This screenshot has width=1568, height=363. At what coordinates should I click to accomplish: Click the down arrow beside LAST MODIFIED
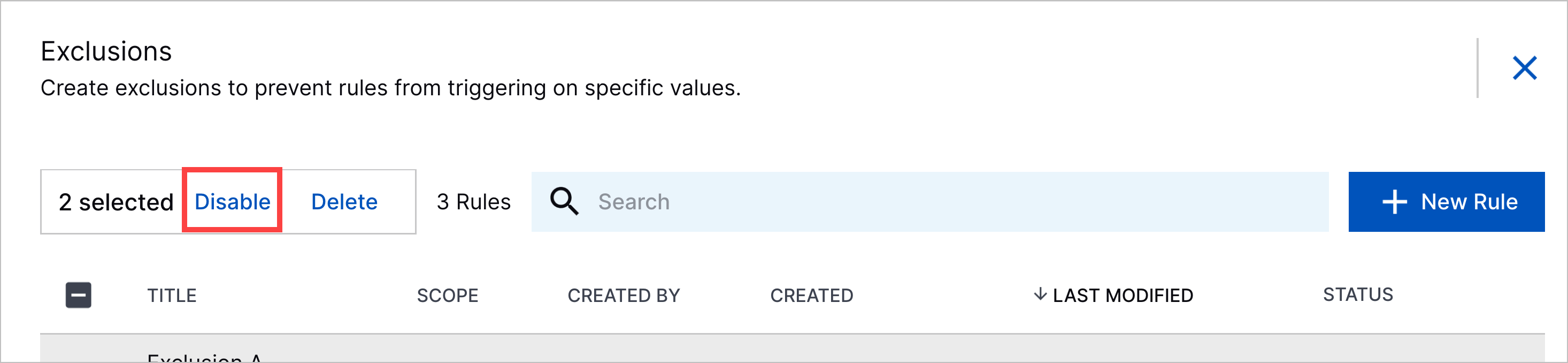1040,294
